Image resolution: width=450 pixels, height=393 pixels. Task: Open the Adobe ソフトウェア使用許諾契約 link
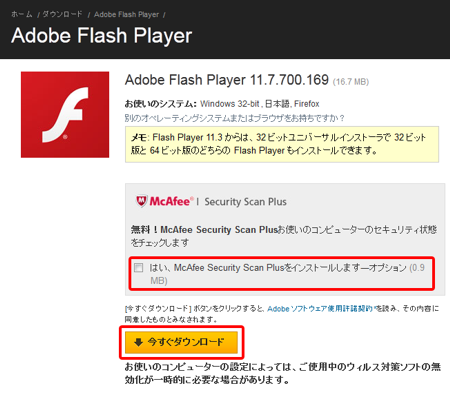321,309
